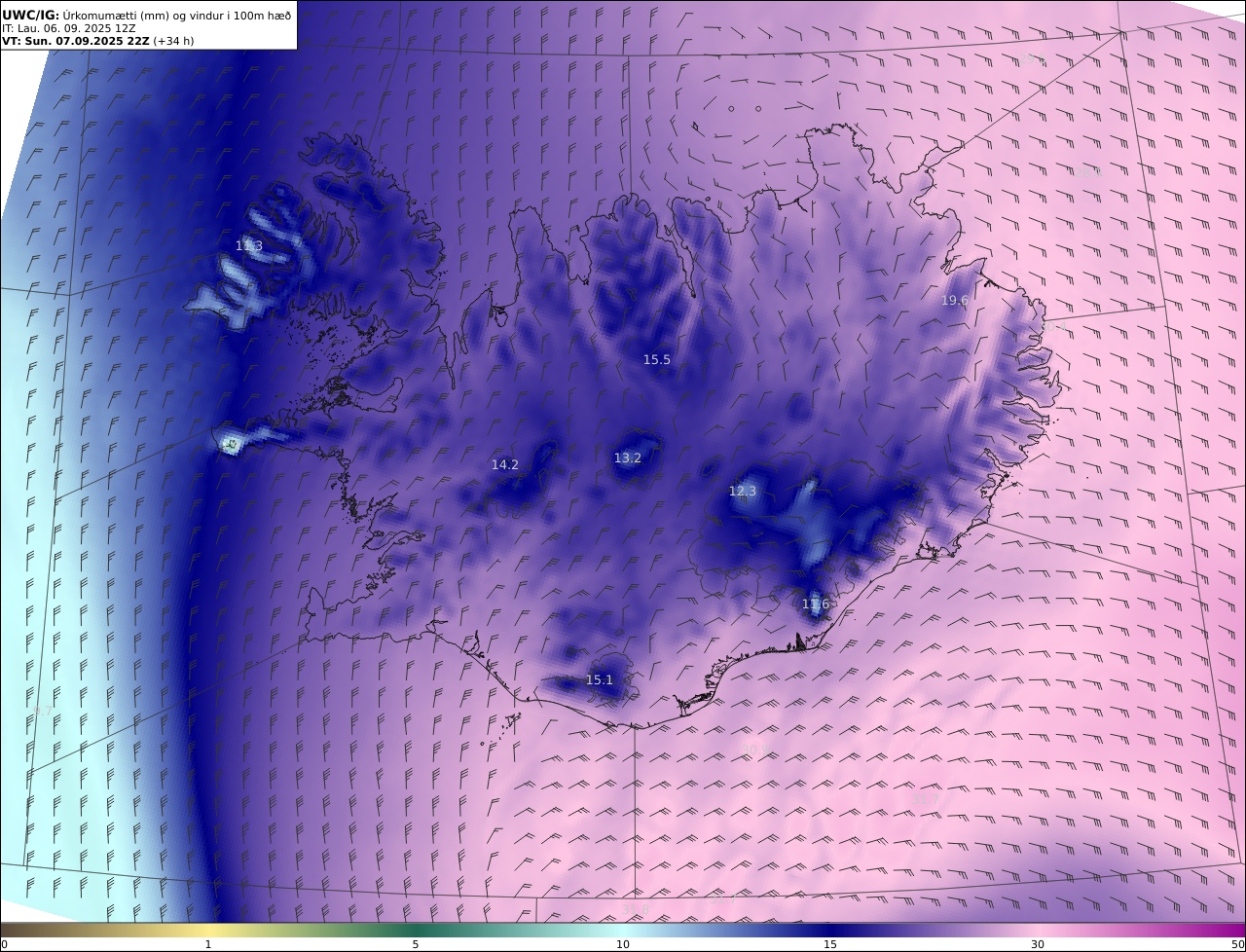Screen dimensions: 1246x952
Task: Click the colorbar tick label 10
Action: 623,944
